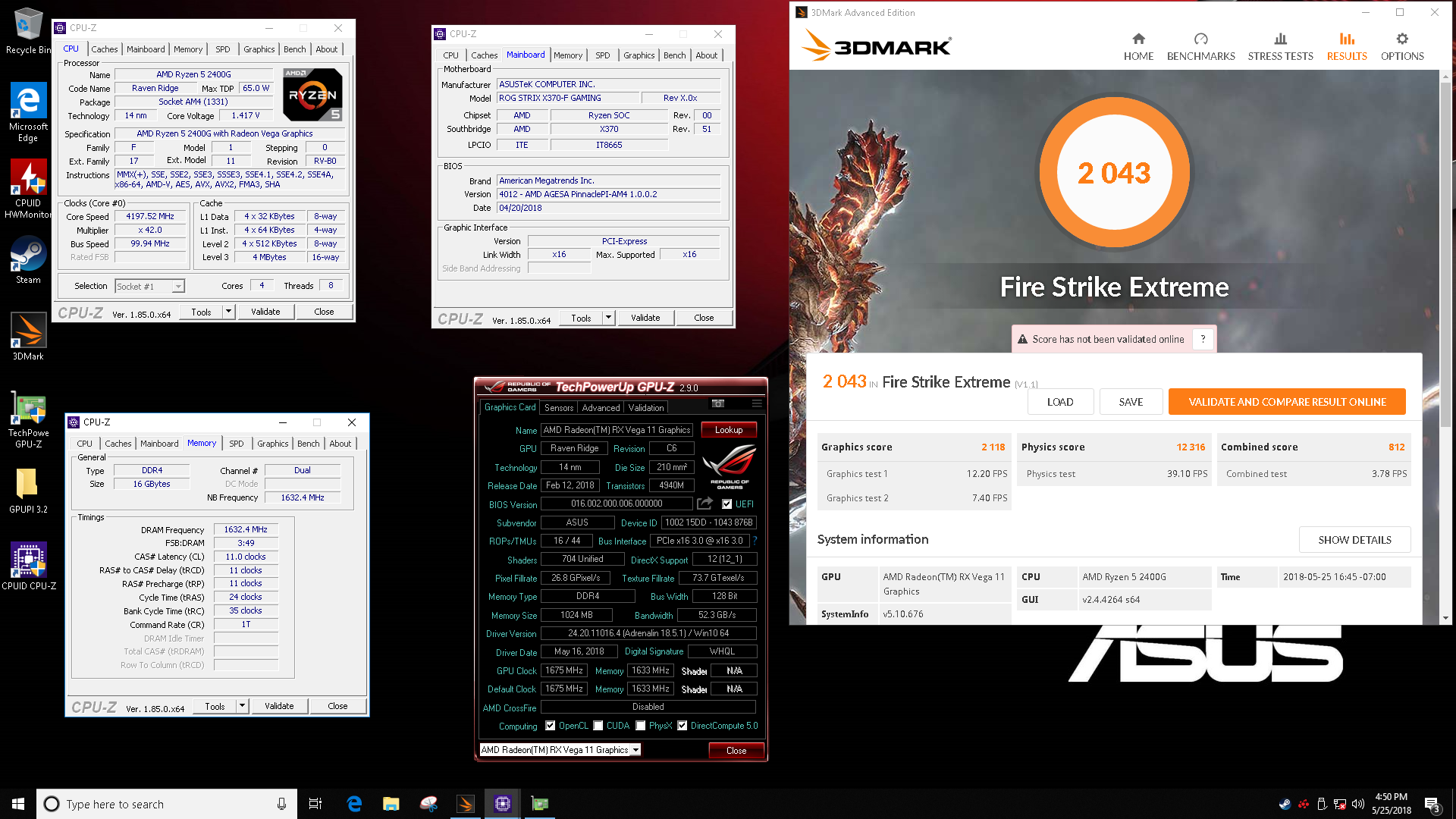Open the BENCHMARKS section in 3DMark

tap(1200, 47)
